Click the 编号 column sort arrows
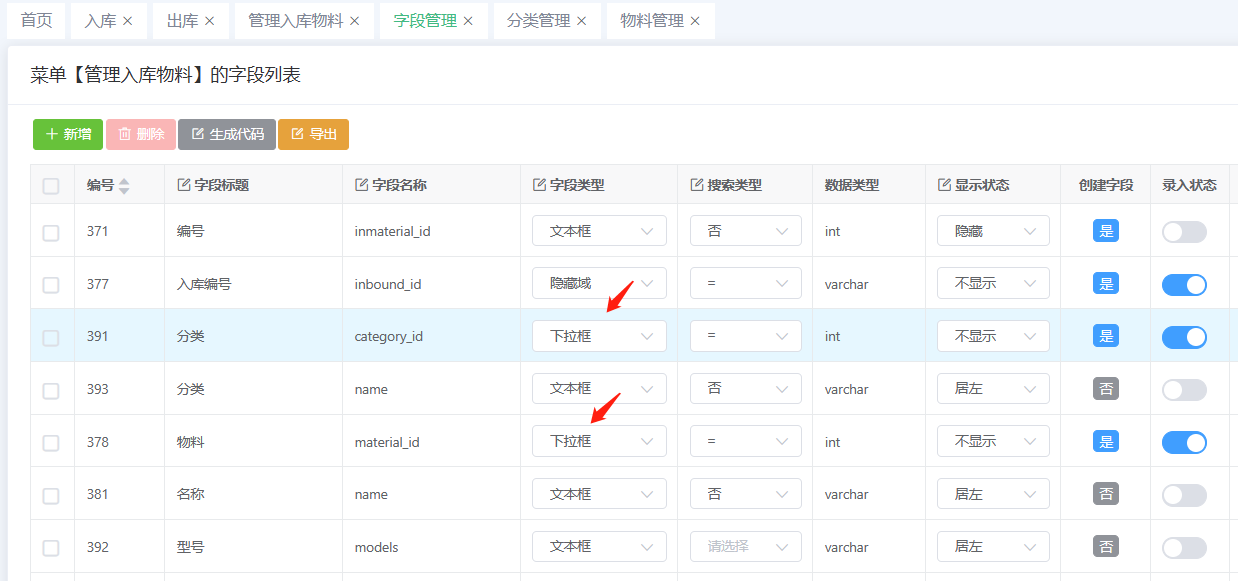This screenshot has width=1238, height=581. 124,185
